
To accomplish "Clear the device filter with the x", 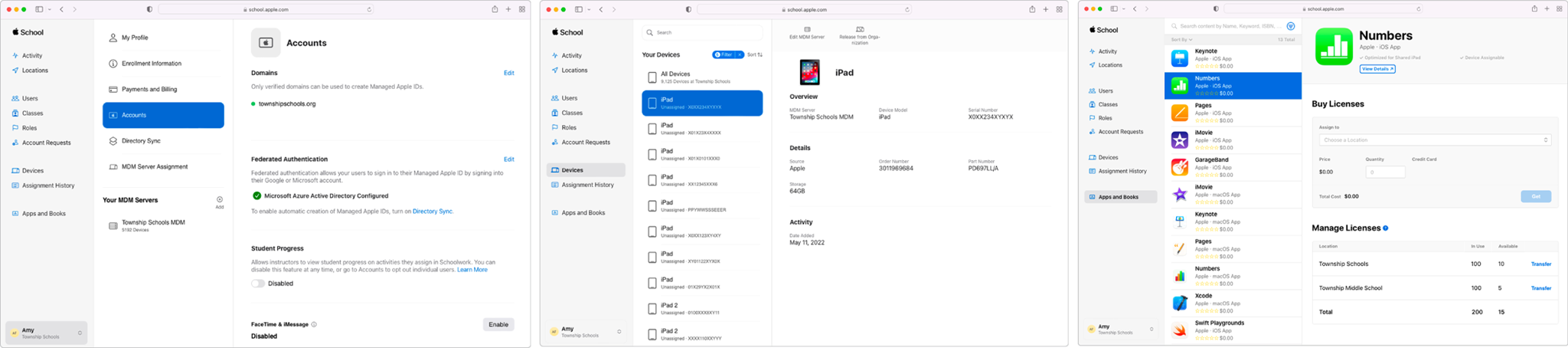I will [740, 55].
